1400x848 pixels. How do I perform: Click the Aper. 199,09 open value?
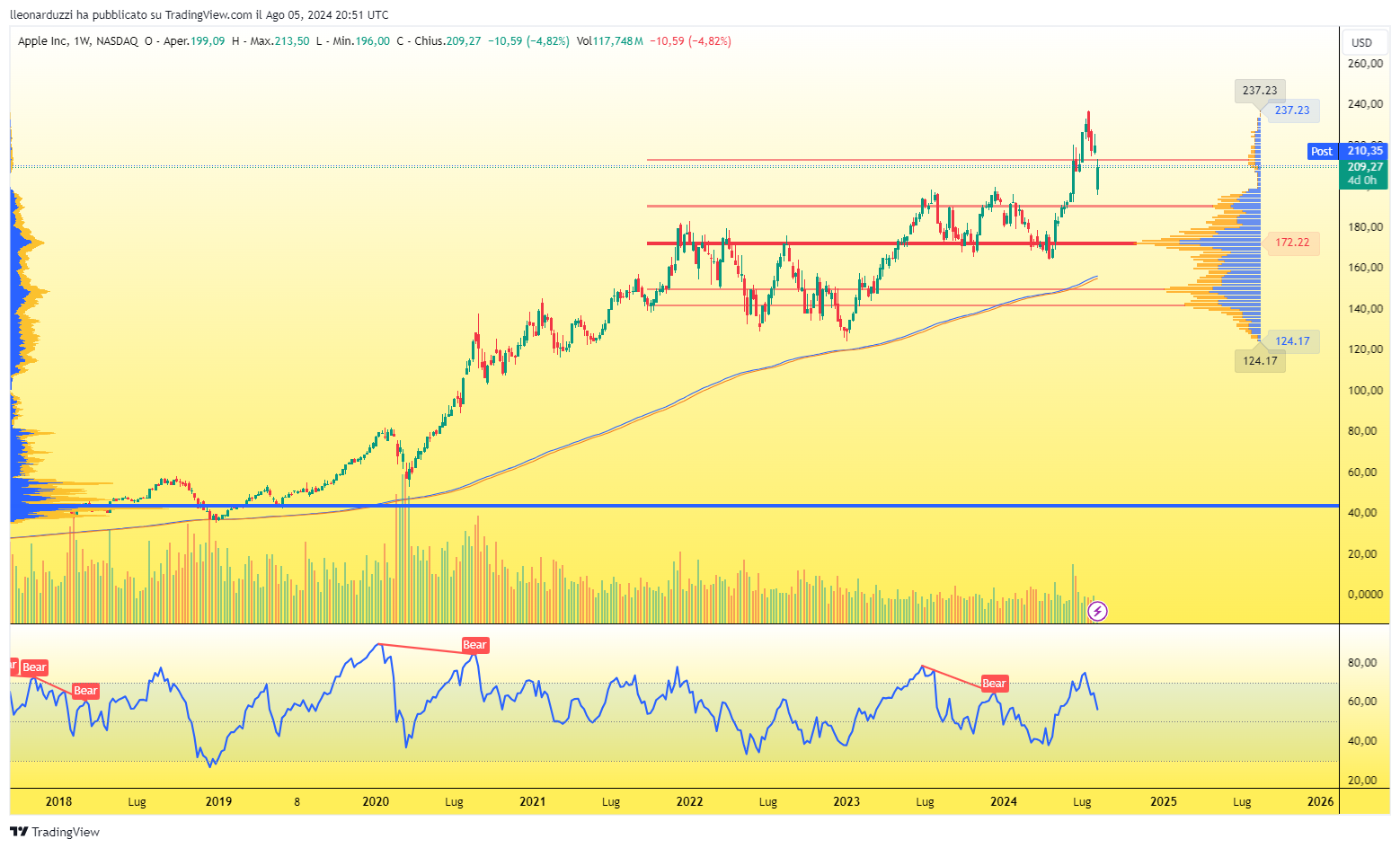[194, 41]
